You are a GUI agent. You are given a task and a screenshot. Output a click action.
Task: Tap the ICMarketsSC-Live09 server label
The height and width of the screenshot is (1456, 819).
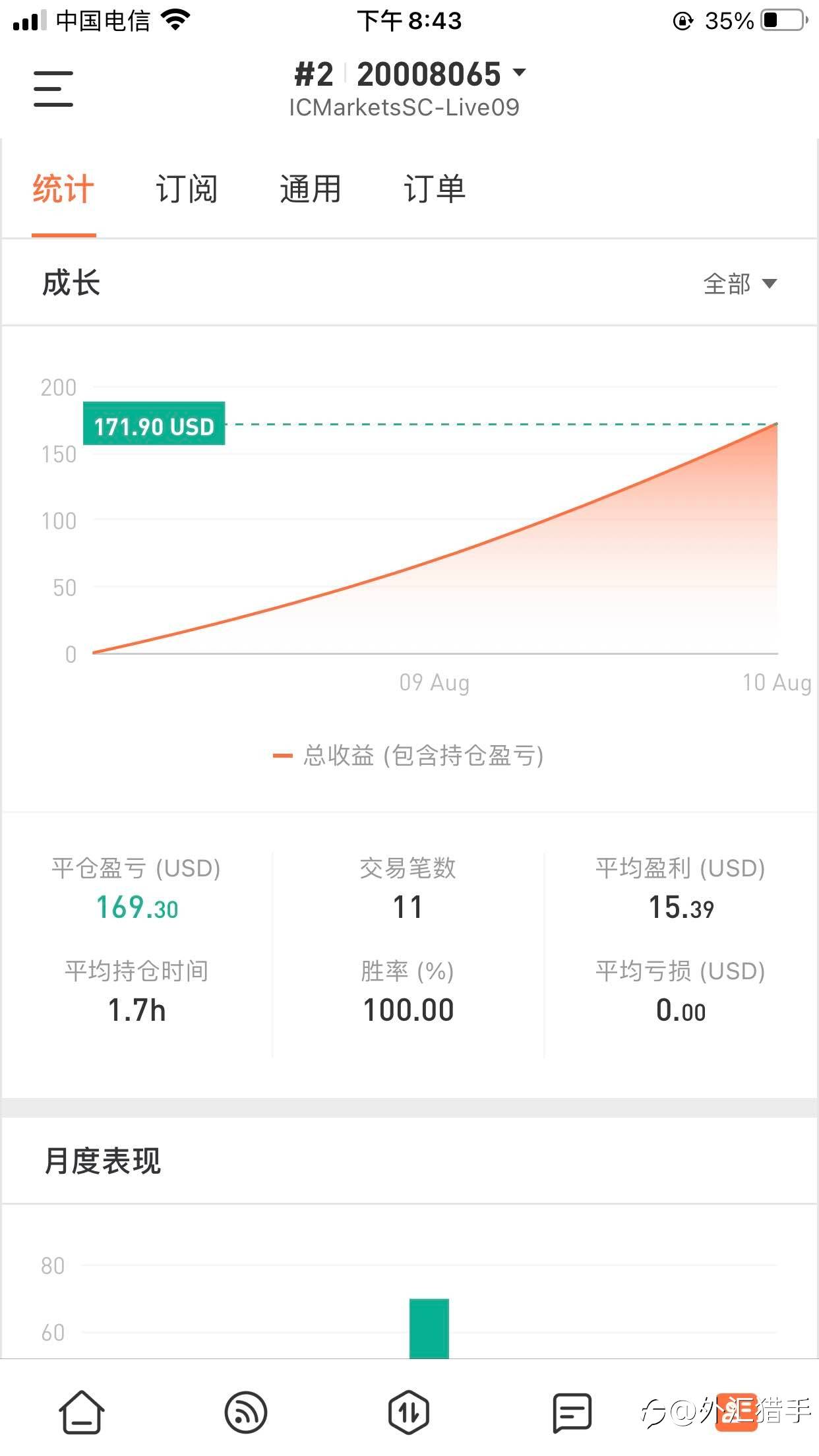(404, 107)
